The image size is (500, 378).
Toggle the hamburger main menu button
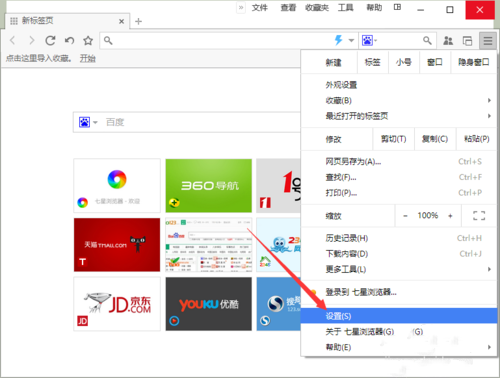[488, 41]
